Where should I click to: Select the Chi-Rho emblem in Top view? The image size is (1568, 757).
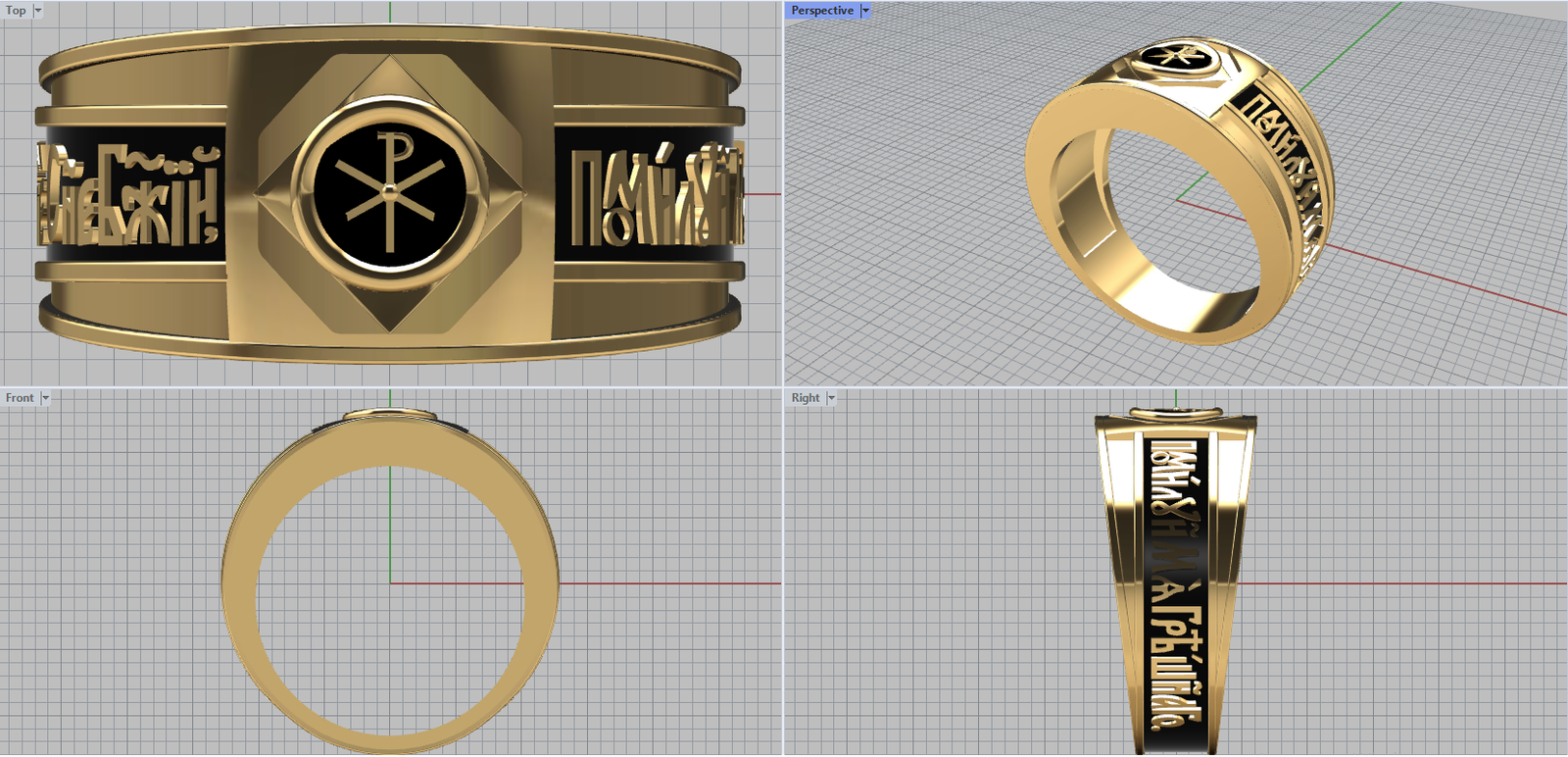[389, 193]
